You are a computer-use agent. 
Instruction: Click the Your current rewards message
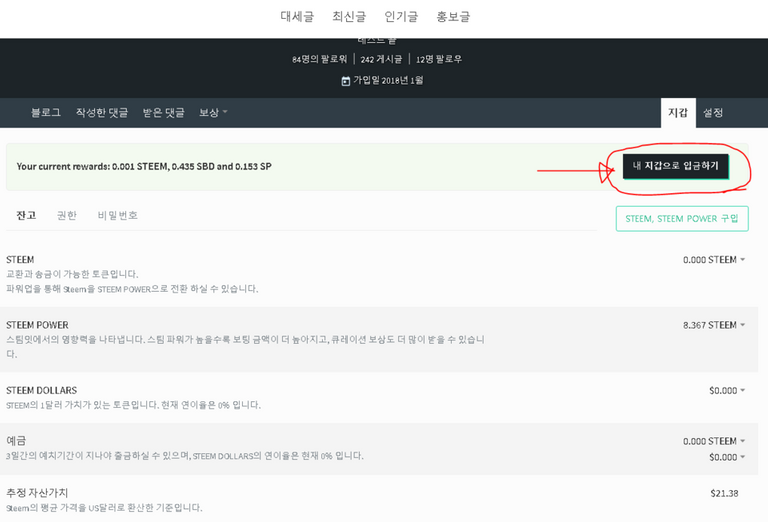coord(144,166)
